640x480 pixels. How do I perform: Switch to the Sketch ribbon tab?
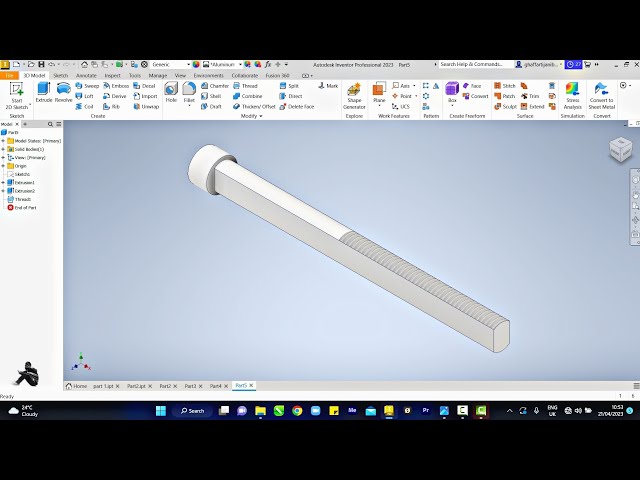pyautogui.click(x=60, y=76)
